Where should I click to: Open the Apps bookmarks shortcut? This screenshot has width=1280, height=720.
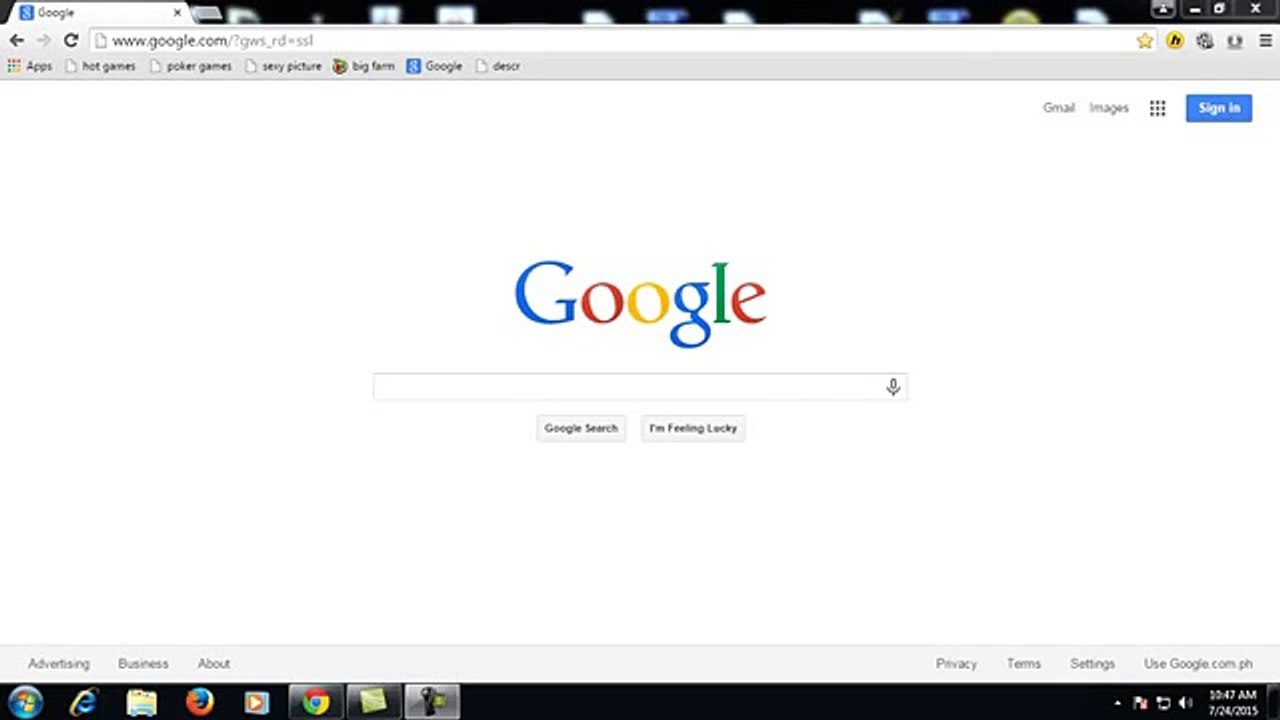point(30,66)
